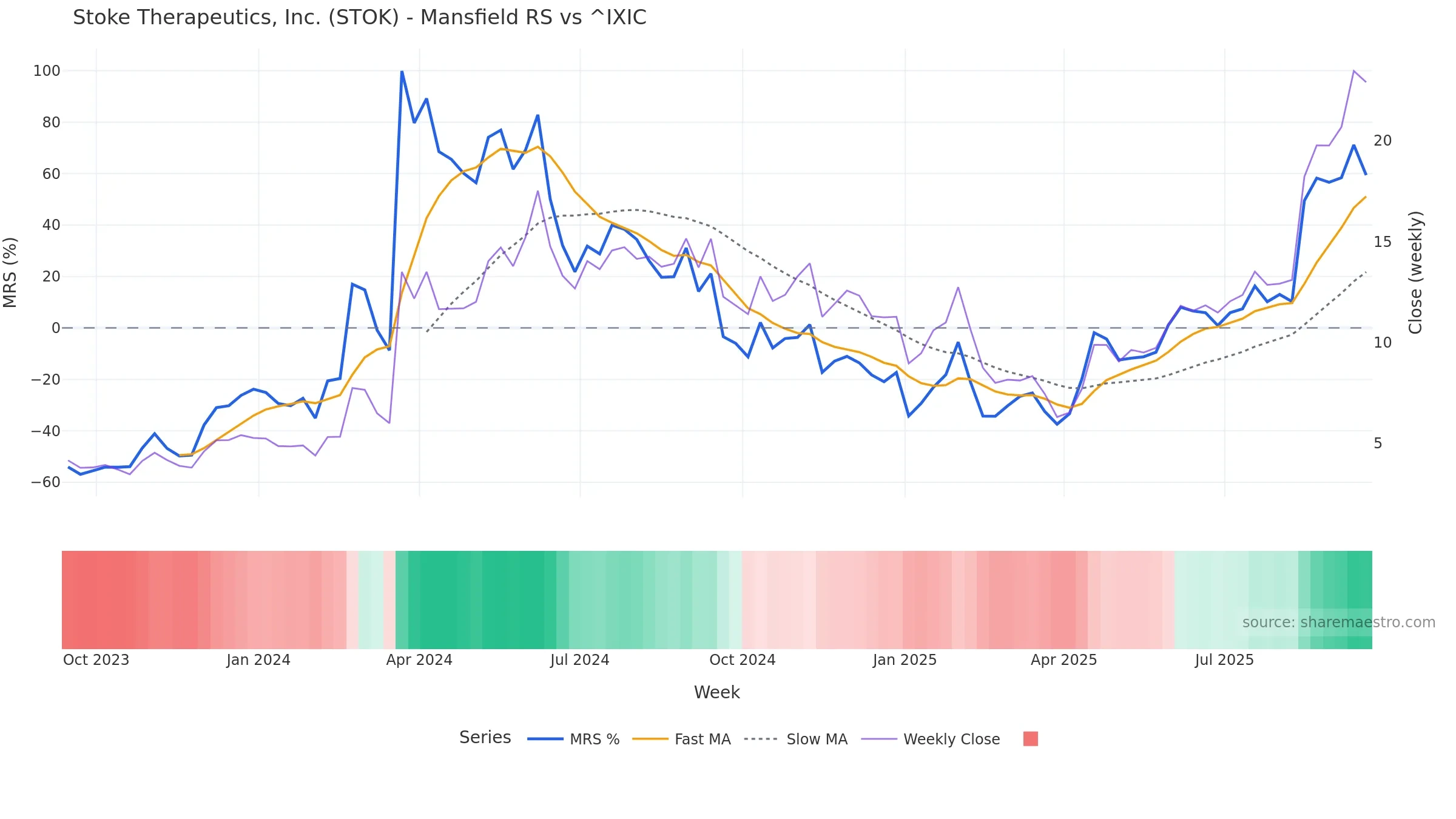
Task: Click the source sharemaestro.com text
Action: 1338,622
